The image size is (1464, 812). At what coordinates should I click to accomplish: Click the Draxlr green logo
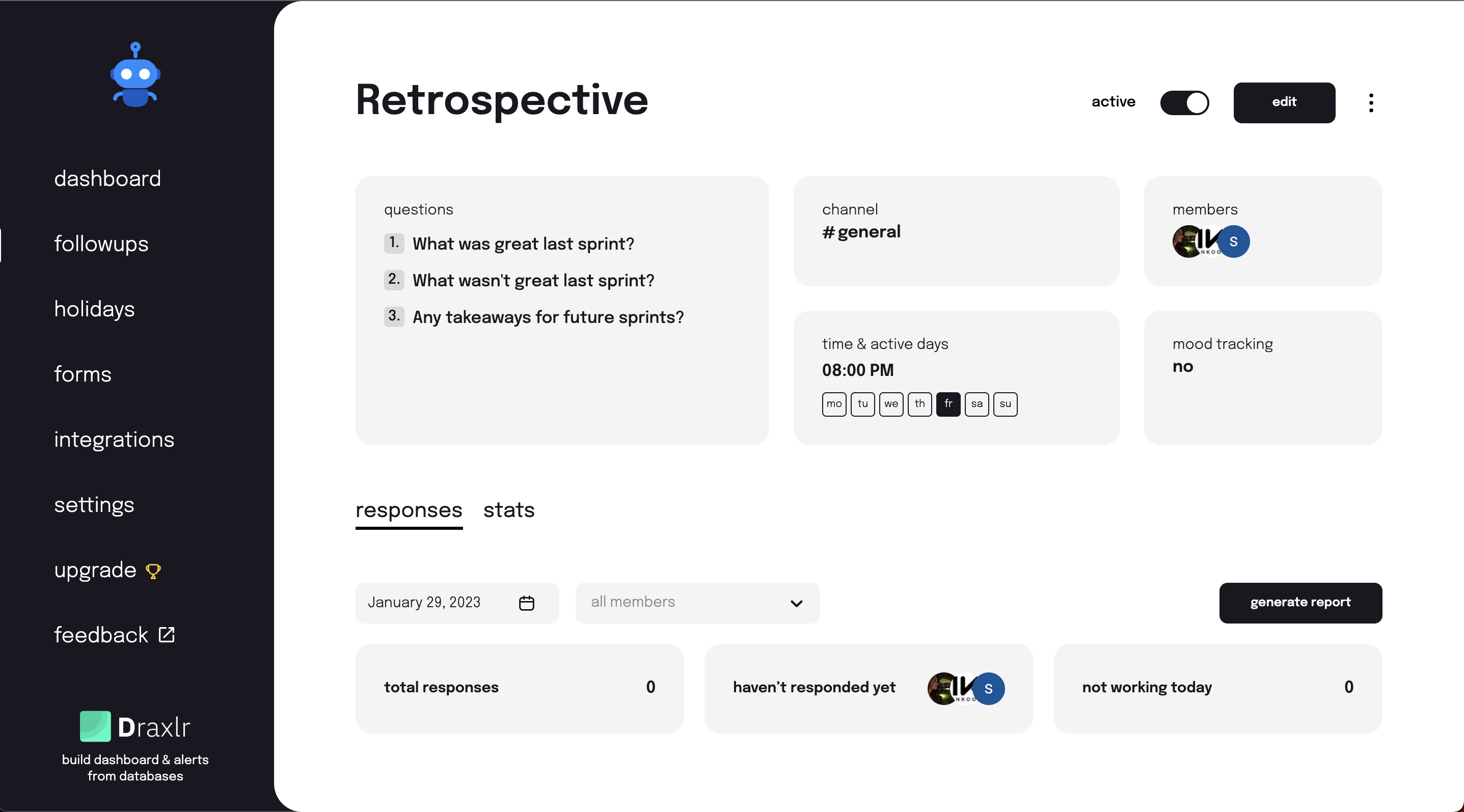[x=95, y=726]
